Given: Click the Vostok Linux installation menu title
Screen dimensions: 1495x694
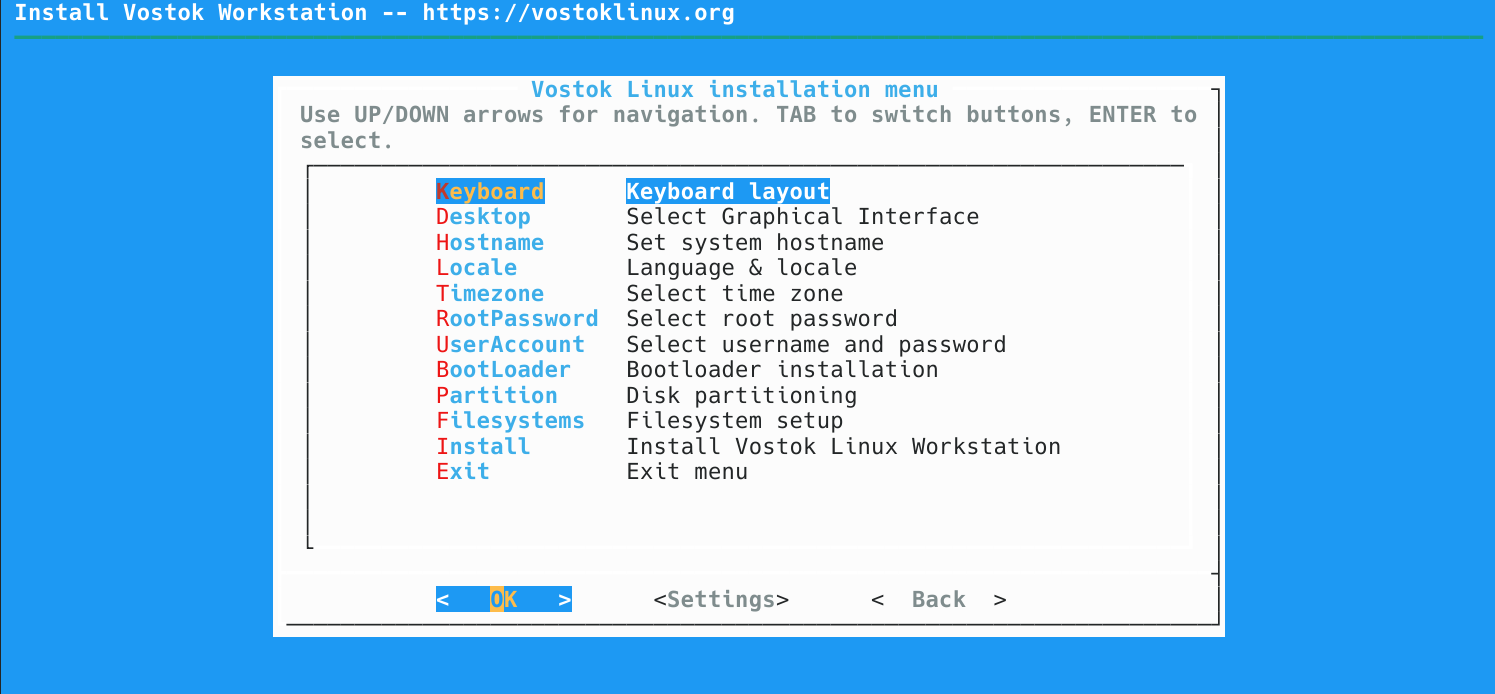Looking at the screenshot, I should click(735, 89).
